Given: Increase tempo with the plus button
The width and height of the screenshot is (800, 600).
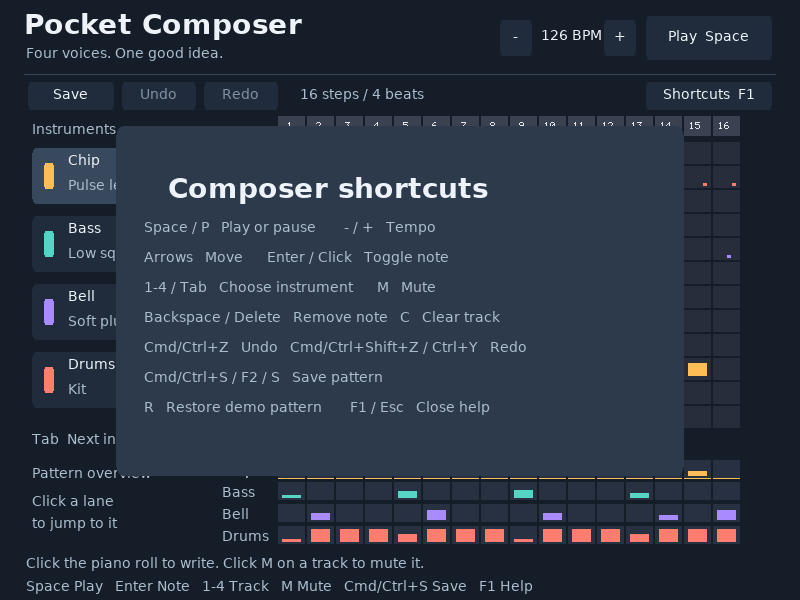Looking at the screenshot, I should click(620, 38).
